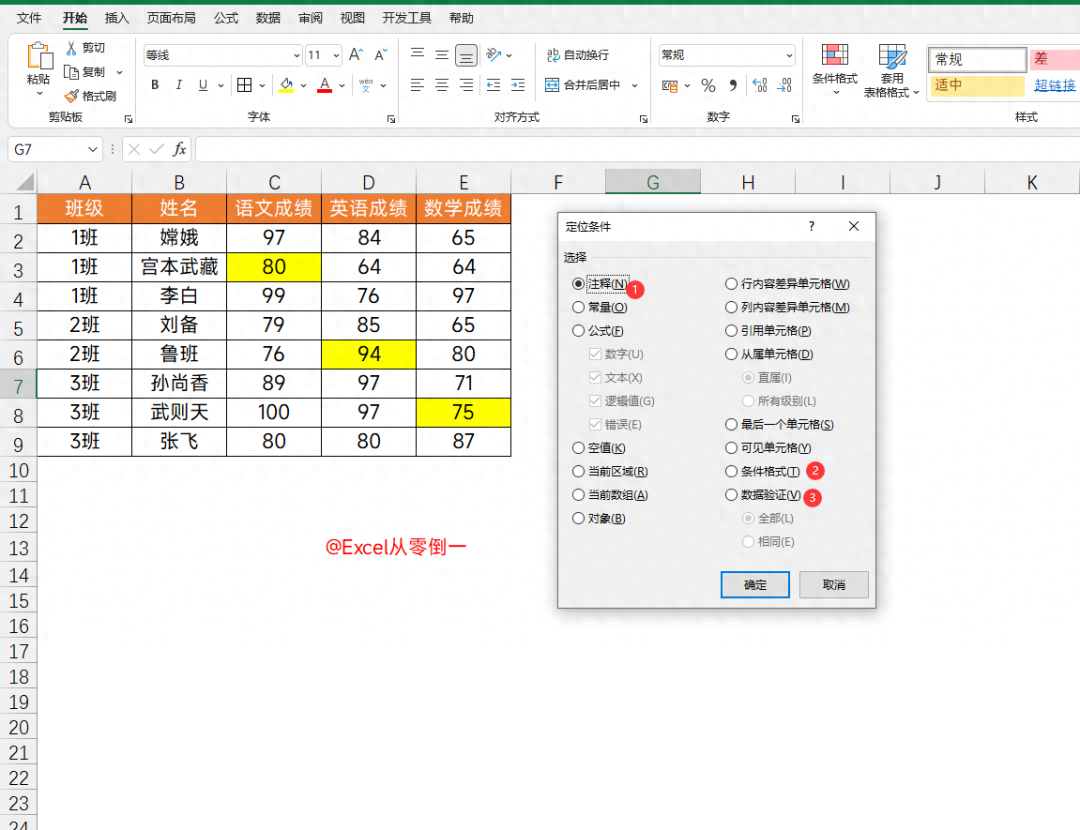The image size is (1080, 830).
Task: Click the cell borders icon
Action: point(245,85)
